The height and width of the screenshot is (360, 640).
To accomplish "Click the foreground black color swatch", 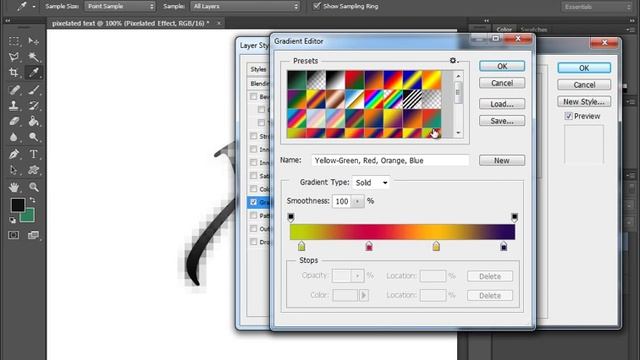I will point(17,204).
